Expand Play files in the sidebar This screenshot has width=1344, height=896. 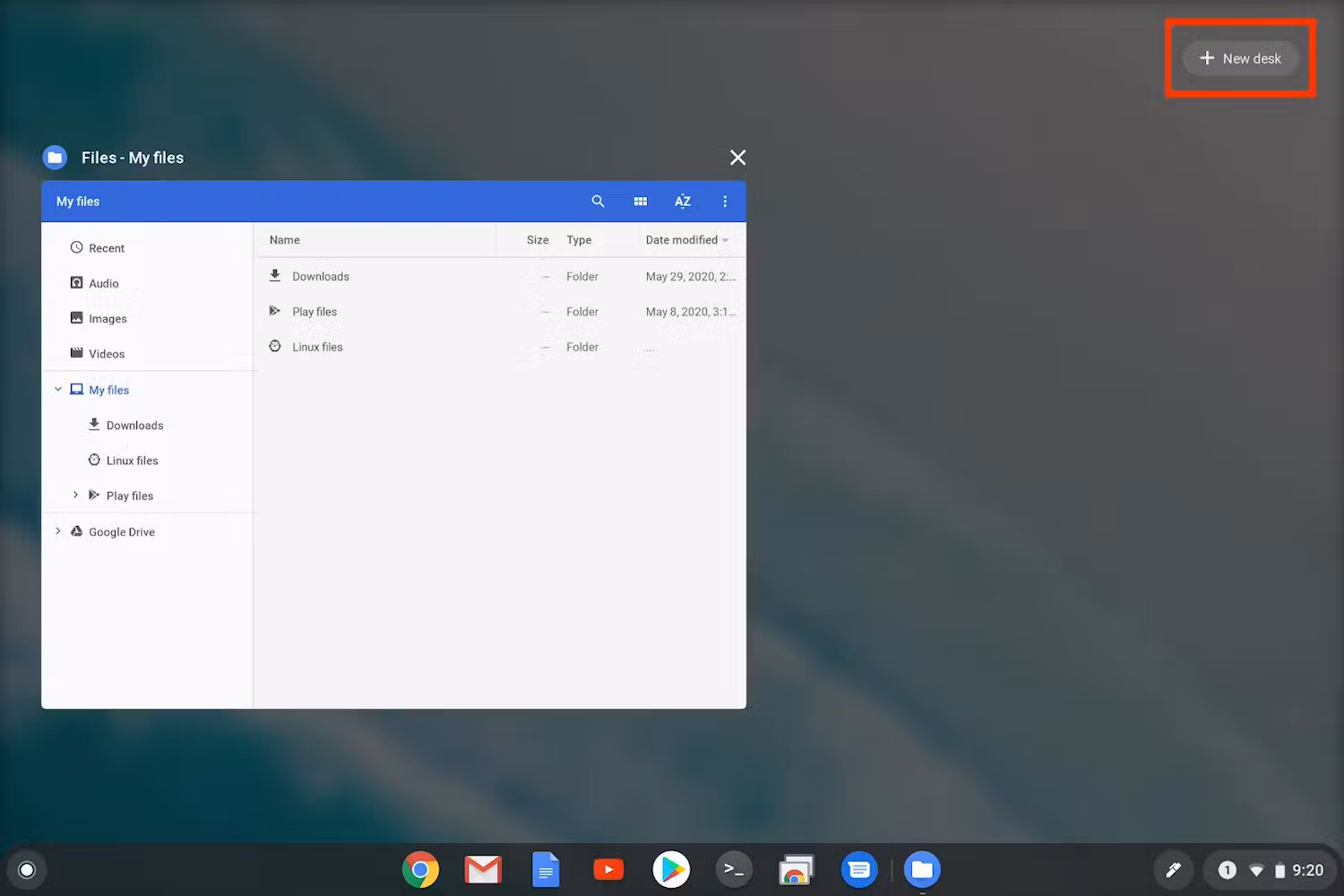pos(75,495)
